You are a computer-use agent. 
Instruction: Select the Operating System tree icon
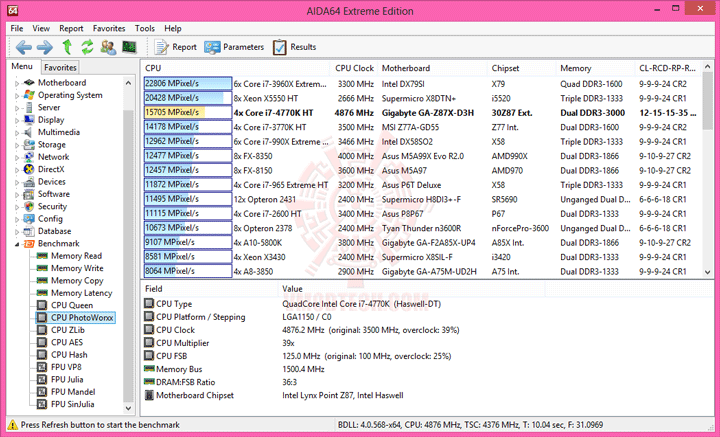[x=29, y=95]
